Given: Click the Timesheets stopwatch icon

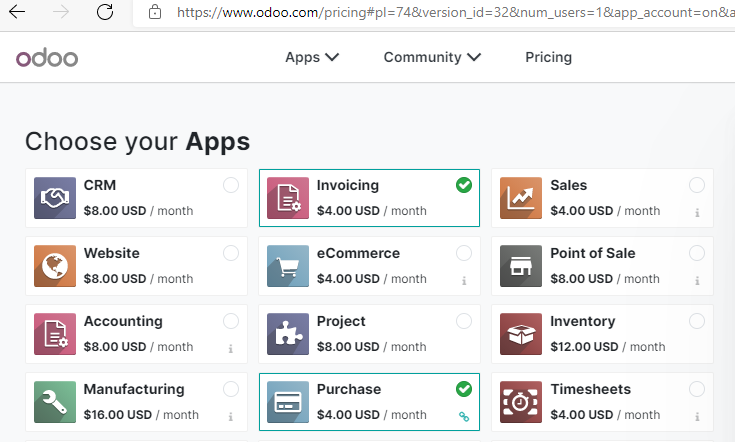Looking at the screenshot, I should (521, 402).
